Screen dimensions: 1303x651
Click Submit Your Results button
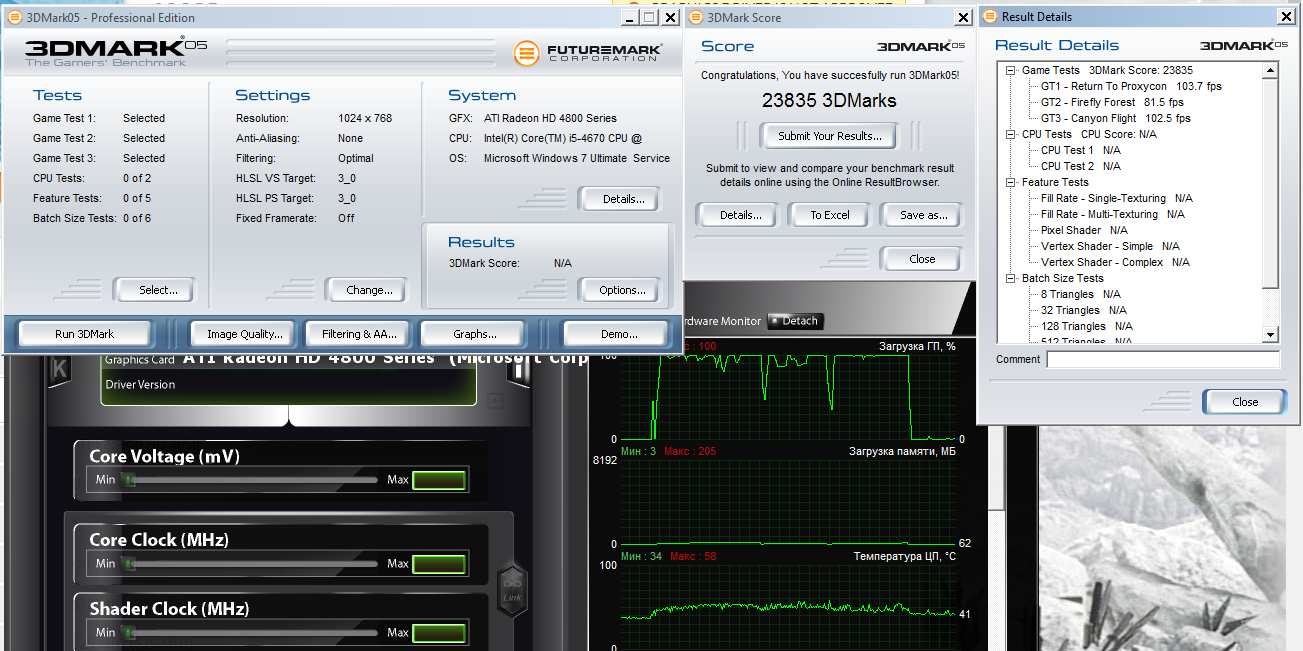[x=830, y=136]
